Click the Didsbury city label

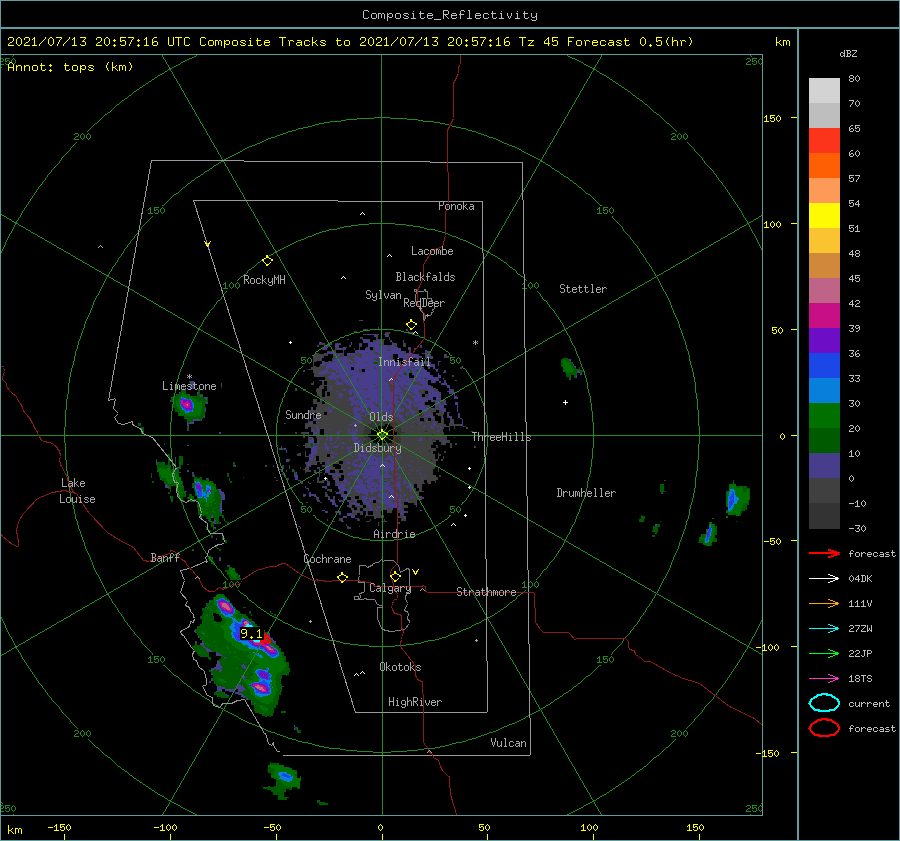[377, 448]
